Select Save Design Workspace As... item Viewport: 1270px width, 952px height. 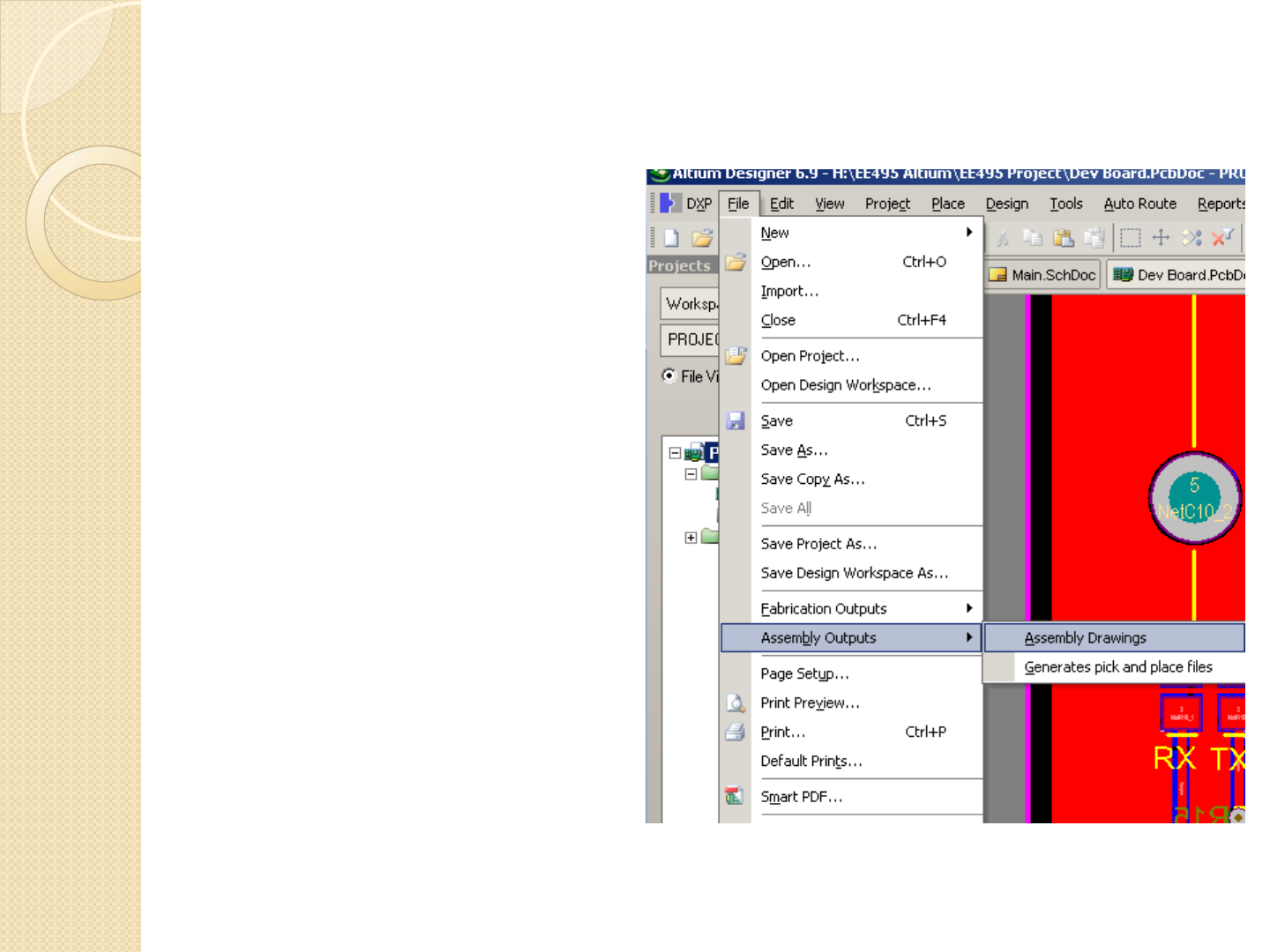pos(852,573)
